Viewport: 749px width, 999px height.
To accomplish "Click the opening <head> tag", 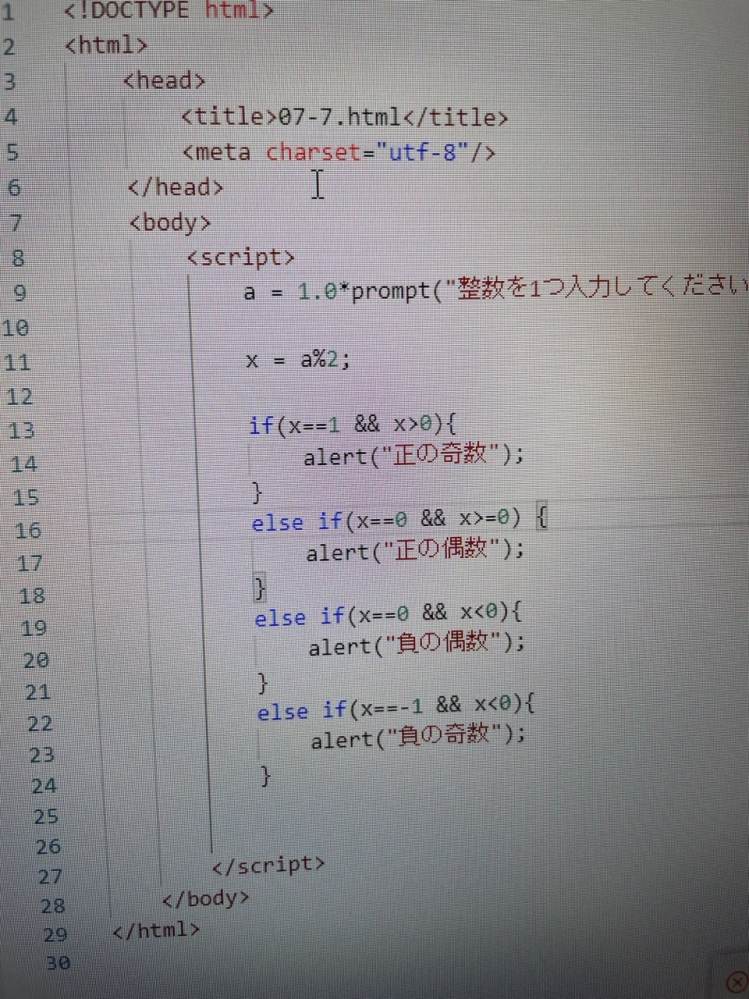I will pyautogui.click(x=164, y=81).
